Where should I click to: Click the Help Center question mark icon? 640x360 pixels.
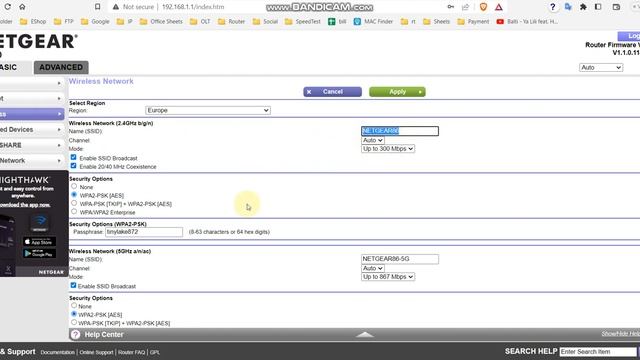(76, 335)
